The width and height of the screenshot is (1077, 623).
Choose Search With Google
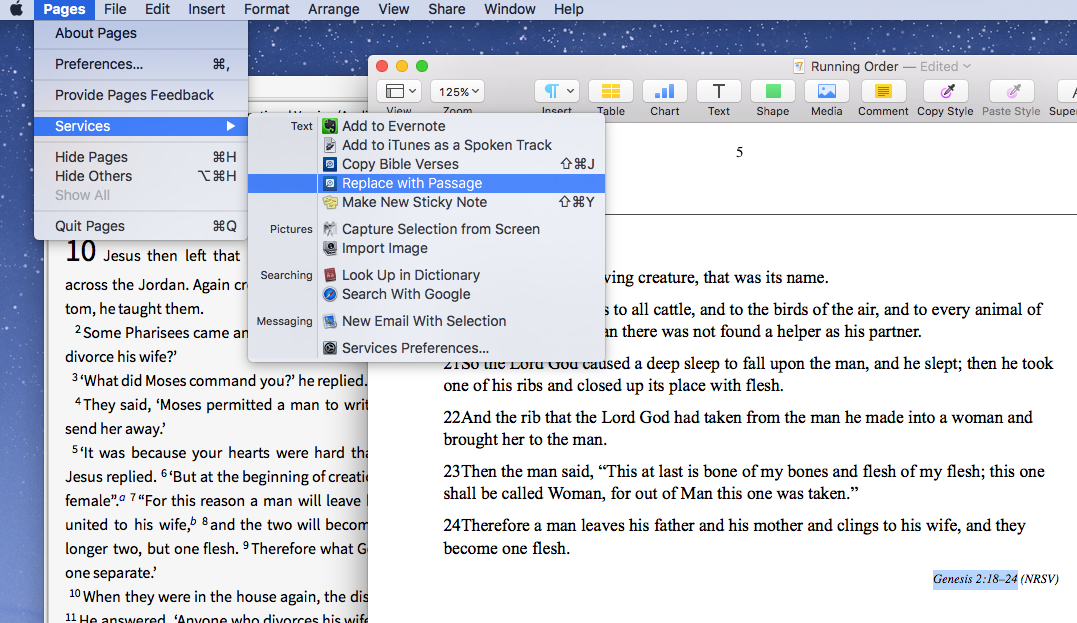[427, 294]
